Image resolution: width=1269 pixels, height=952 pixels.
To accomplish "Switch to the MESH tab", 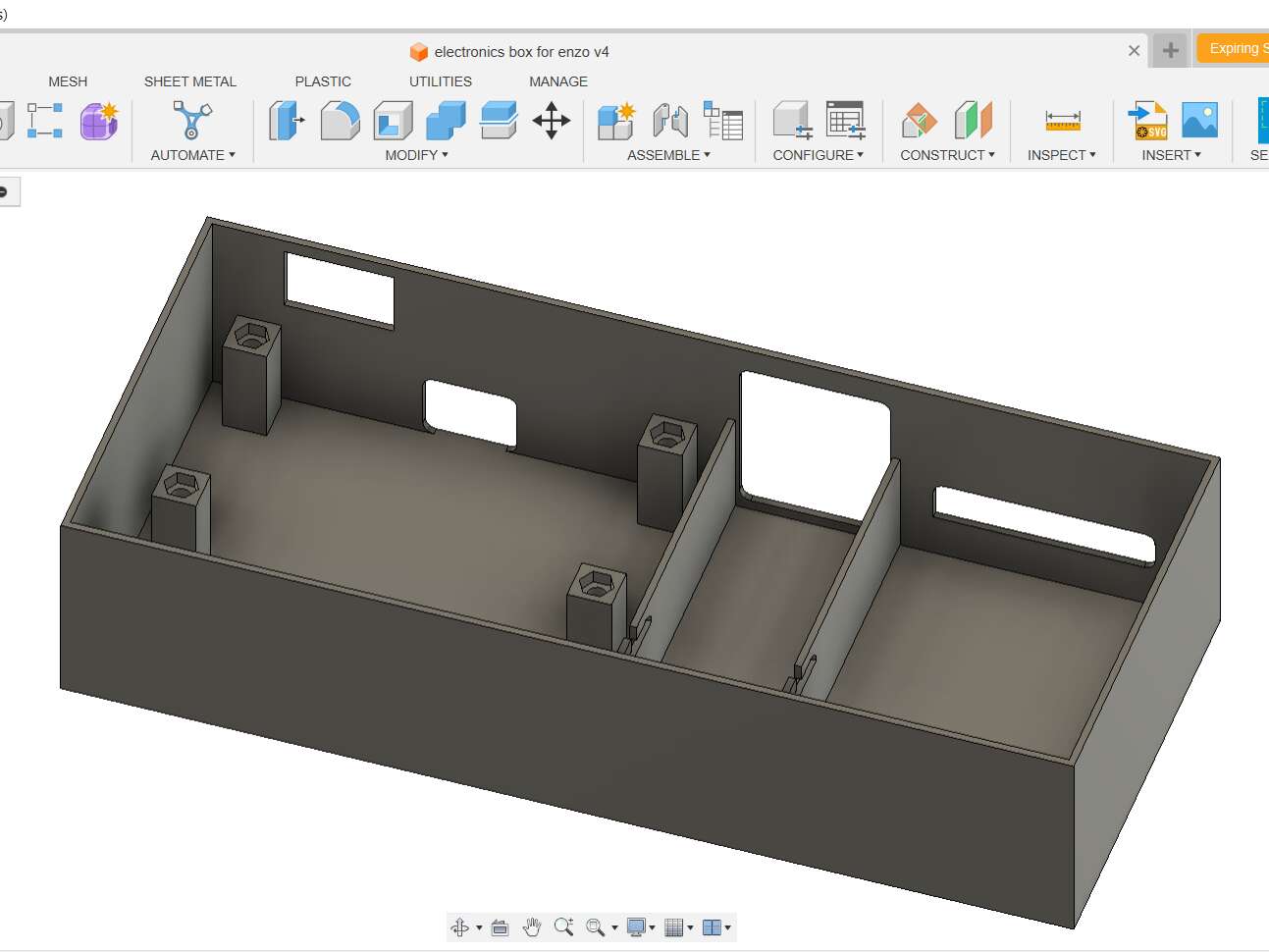I will coord(68,81).
